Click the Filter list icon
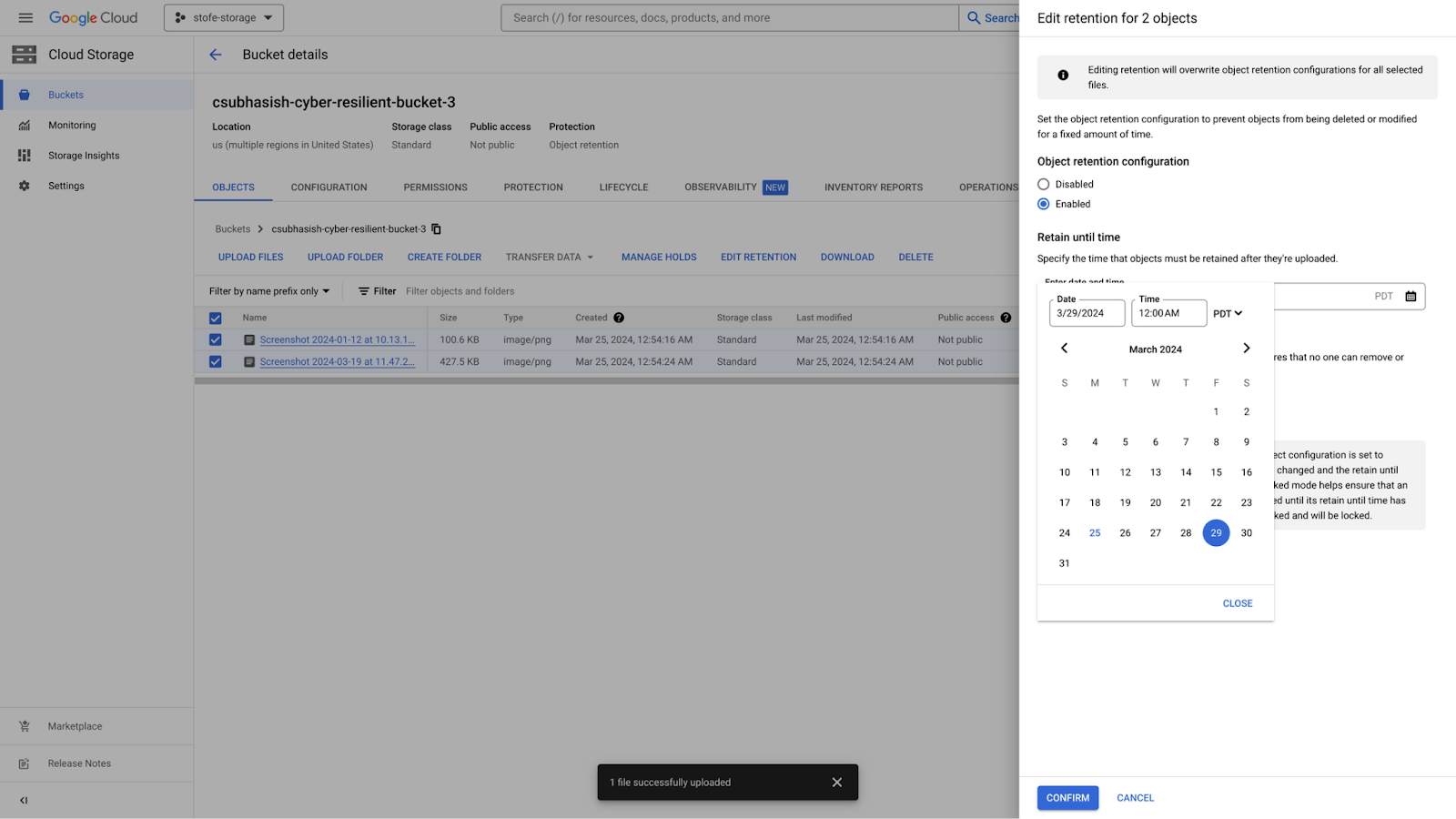Screen dimensions: 1456x819 364,291
